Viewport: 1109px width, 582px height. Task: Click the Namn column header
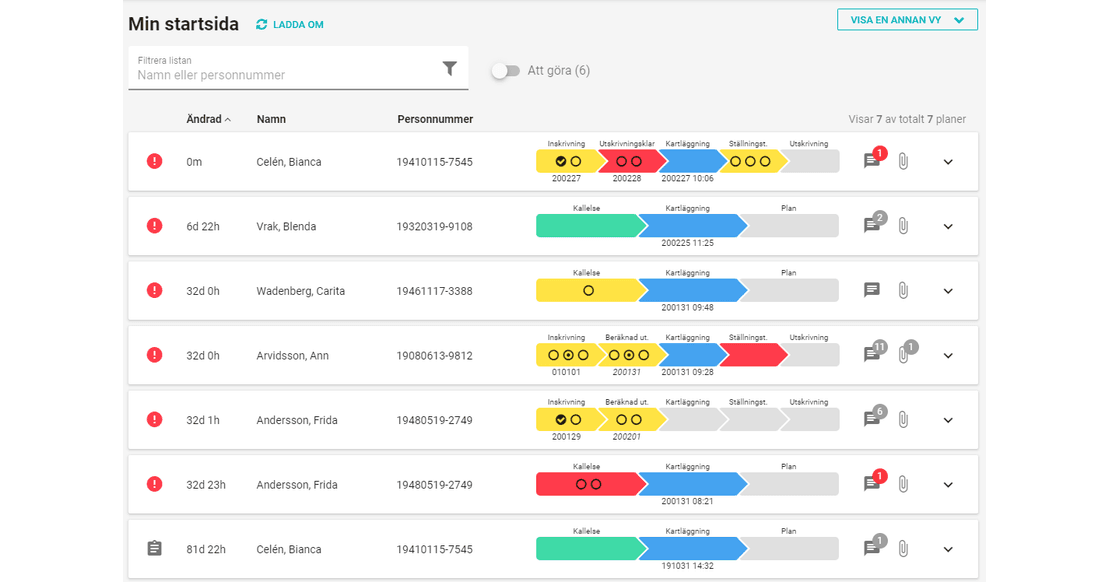271,119
